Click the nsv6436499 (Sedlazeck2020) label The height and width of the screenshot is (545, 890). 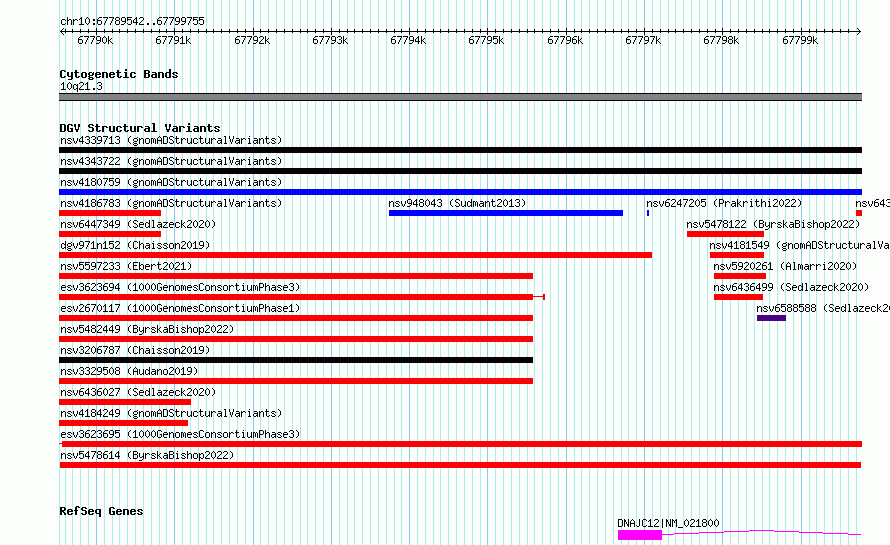tap(791, 287)
